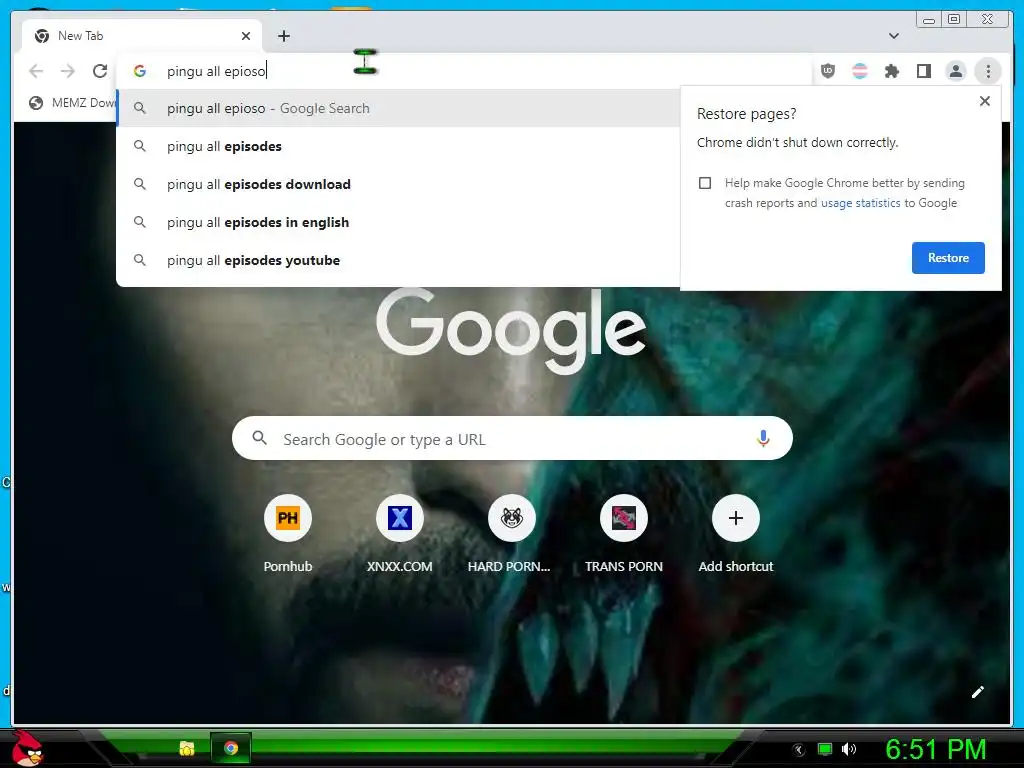Click inside the address bar text

pyautogui.click(x=216, y=71)
